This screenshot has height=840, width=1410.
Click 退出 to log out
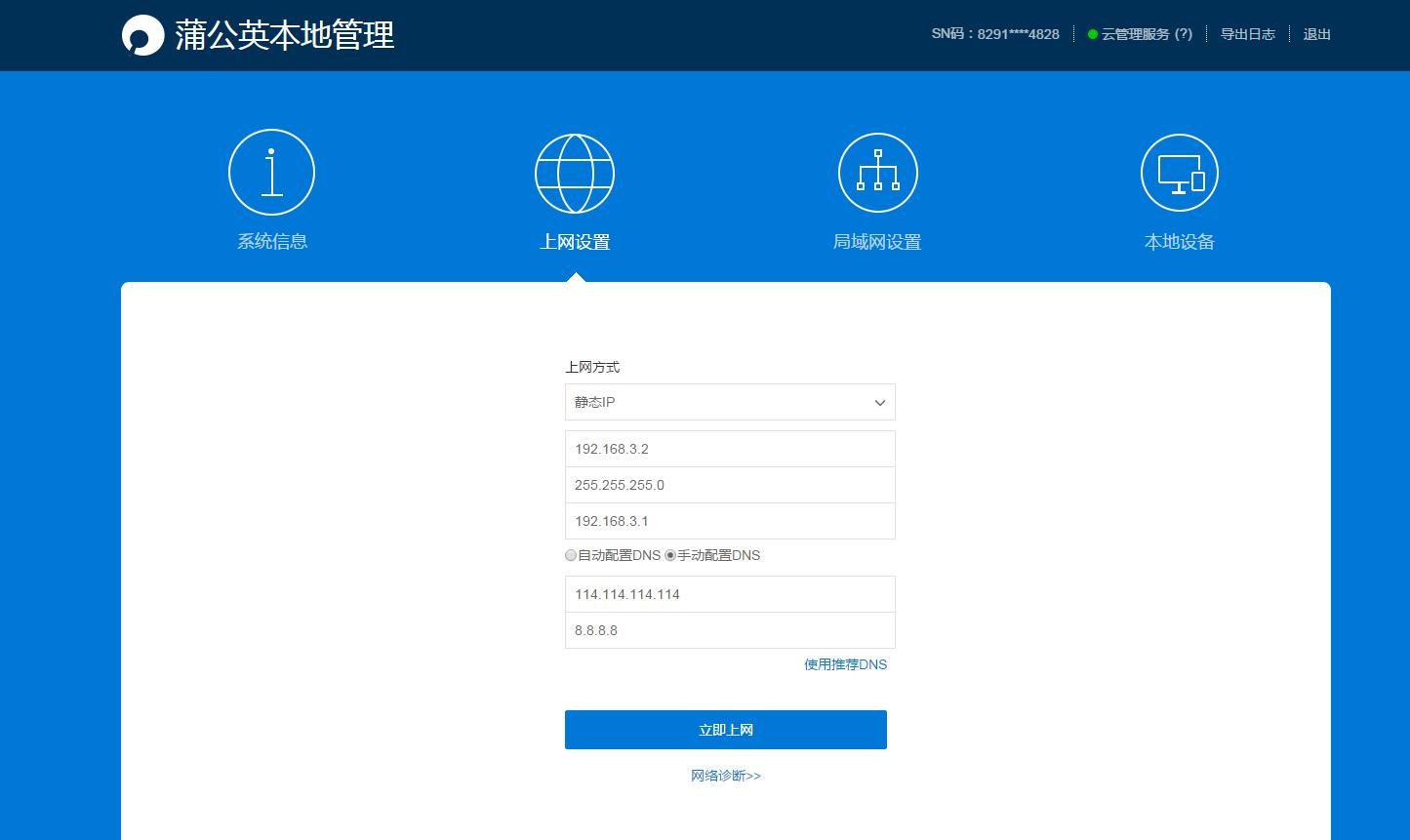[x=1316, y=33]
